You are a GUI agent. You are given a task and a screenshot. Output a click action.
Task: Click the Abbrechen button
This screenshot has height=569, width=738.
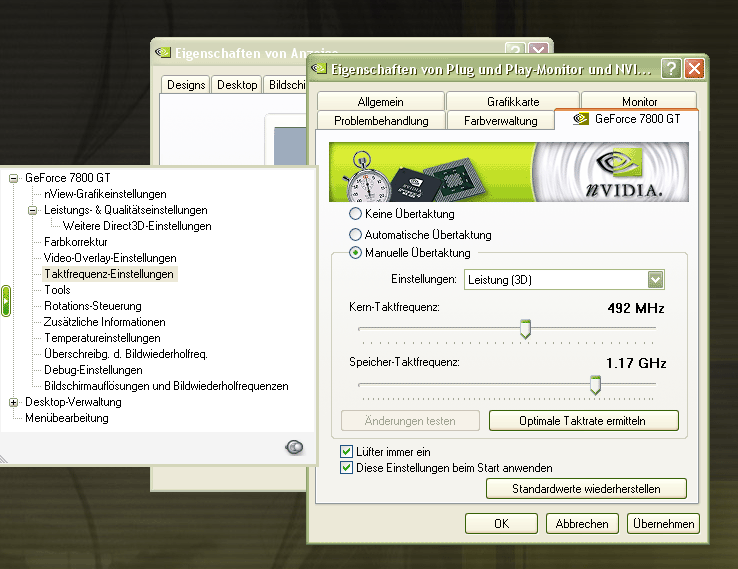(582, 523)
